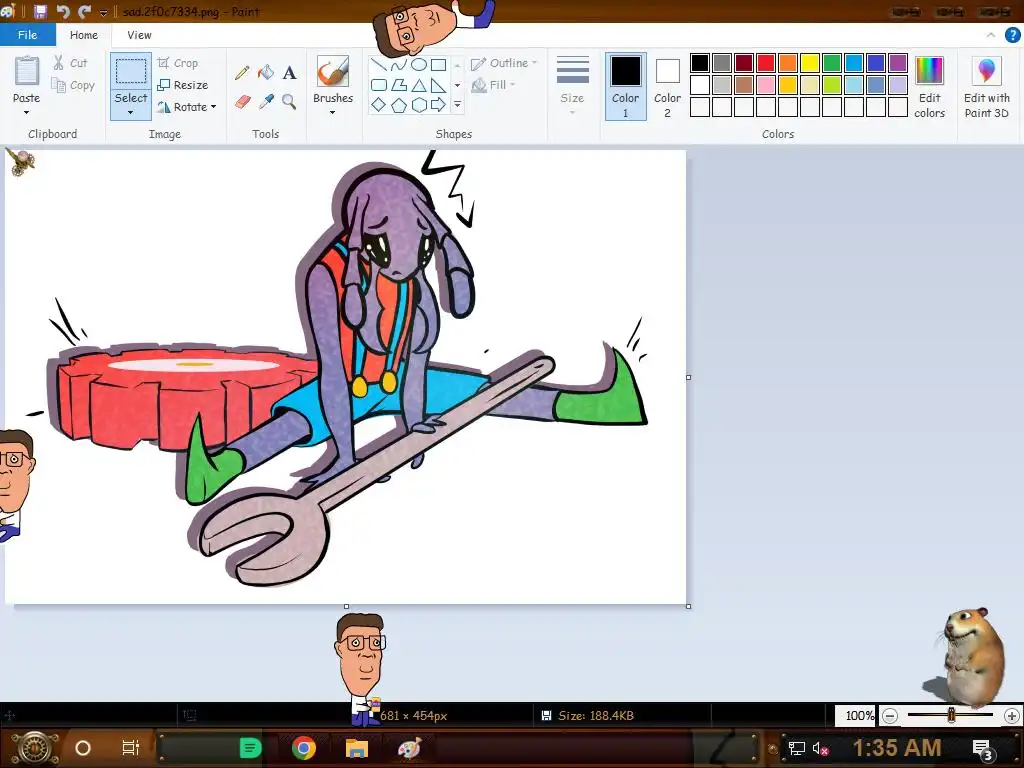Click the zoom in plus button

pos(1012,716)
